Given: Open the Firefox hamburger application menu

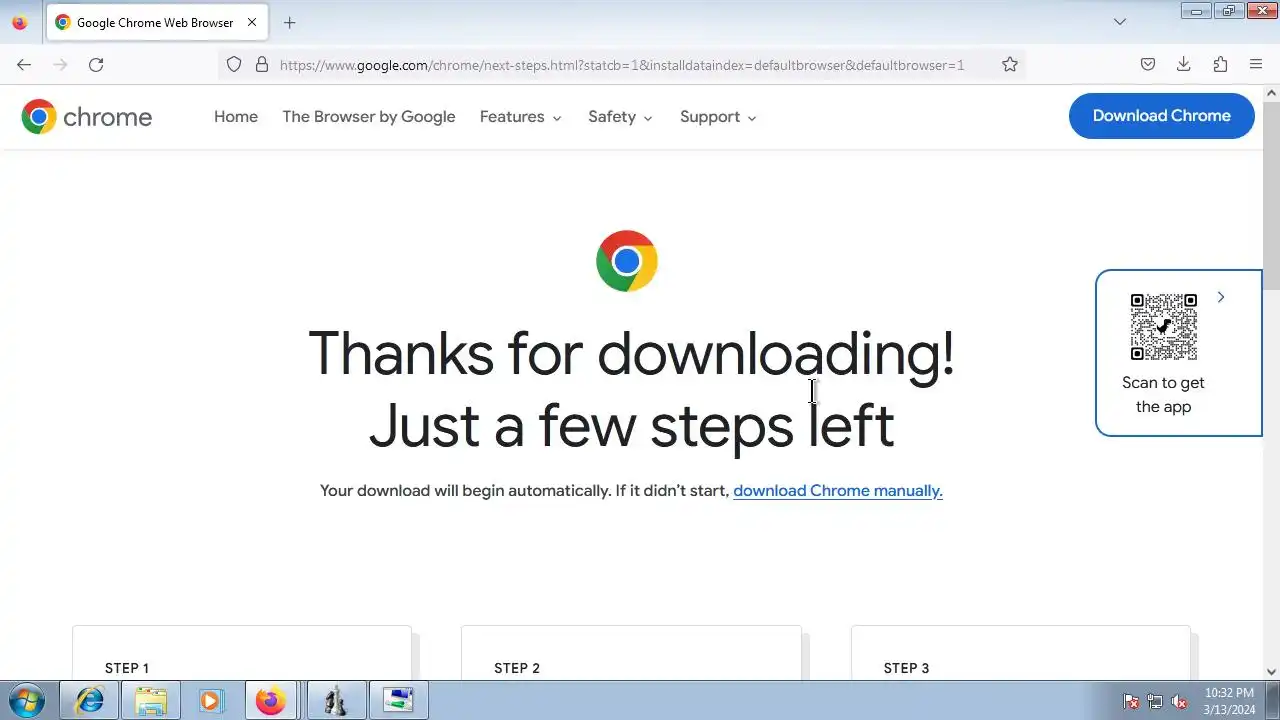Looking at the screenshot, I should click(1256, 65).
